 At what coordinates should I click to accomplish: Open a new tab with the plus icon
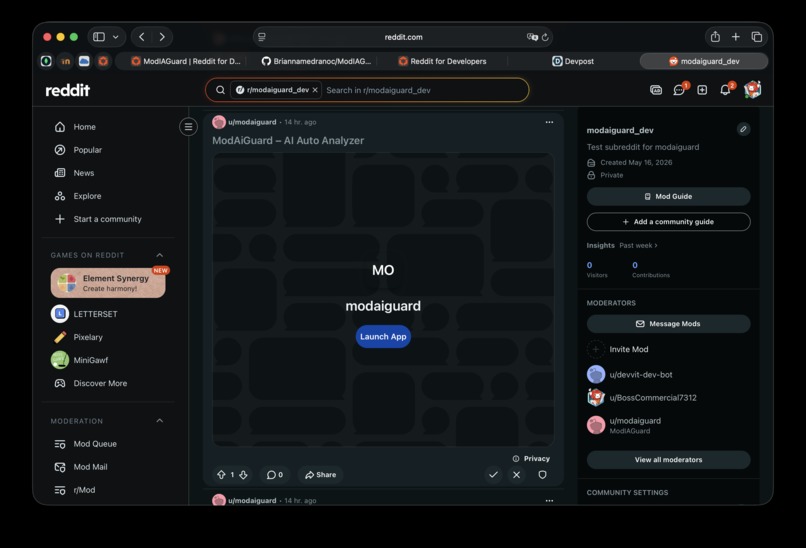coord(736,36)
